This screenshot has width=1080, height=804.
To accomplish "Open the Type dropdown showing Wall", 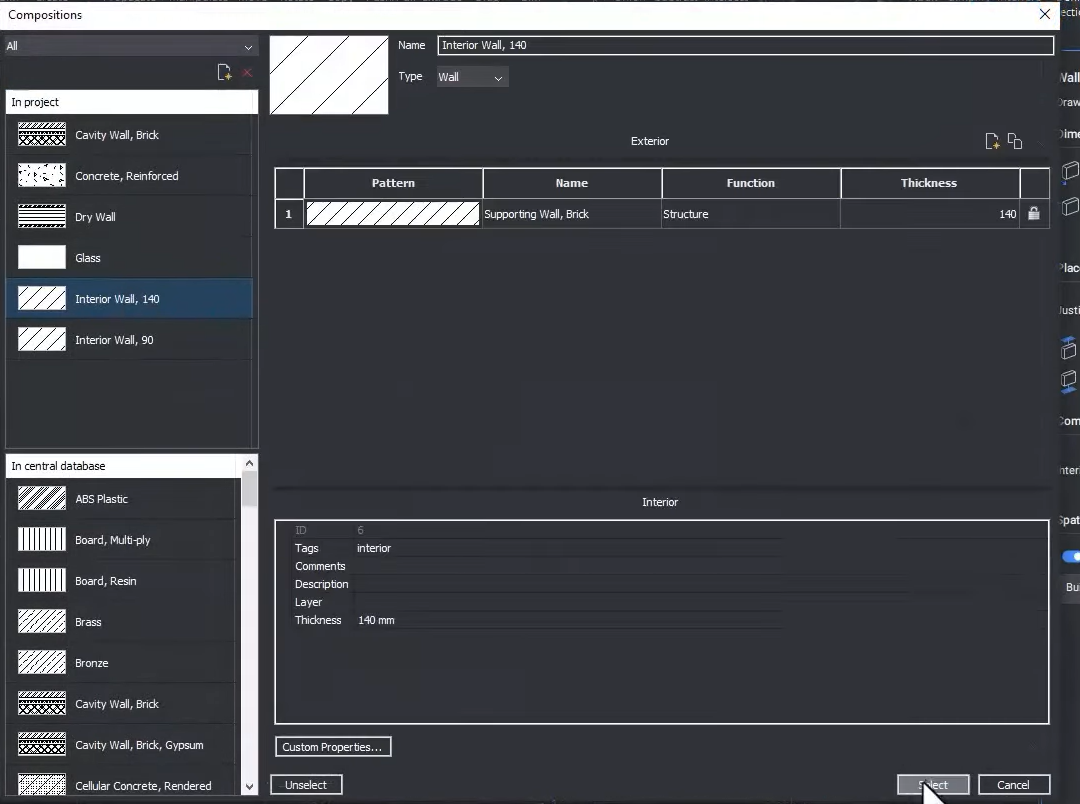I will pyautogui.click(x=471, y=76).
